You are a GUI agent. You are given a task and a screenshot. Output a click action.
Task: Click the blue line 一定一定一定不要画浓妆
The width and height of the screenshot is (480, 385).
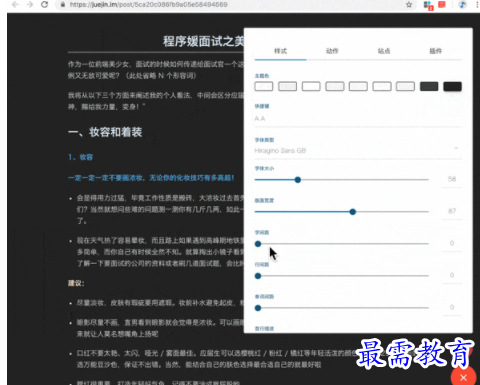click(151, 178)
